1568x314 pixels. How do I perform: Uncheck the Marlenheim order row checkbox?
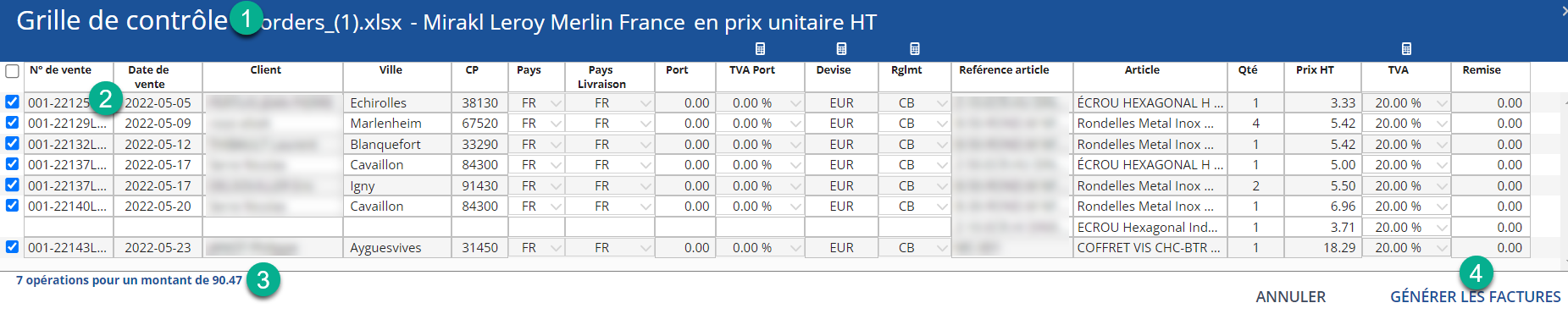point(12,123)
